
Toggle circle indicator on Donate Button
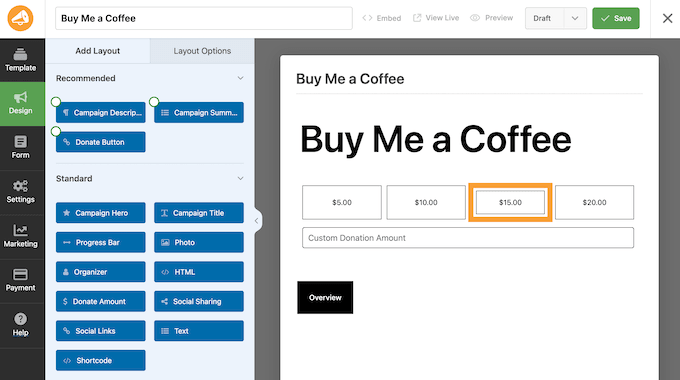[x=56, y=131]
